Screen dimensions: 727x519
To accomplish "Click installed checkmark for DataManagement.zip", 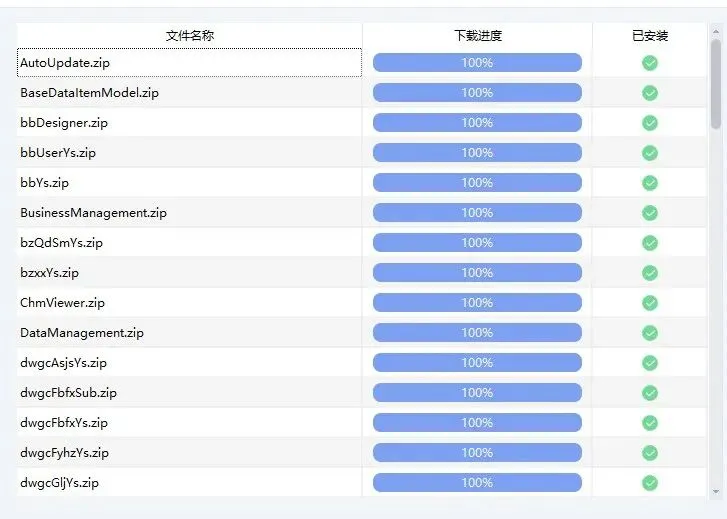I will coord(650,333).
